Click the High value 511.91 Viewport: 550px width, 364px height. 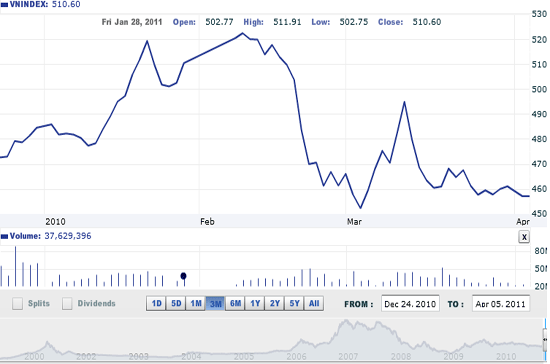pyautogui.click(x=287, y=22)
